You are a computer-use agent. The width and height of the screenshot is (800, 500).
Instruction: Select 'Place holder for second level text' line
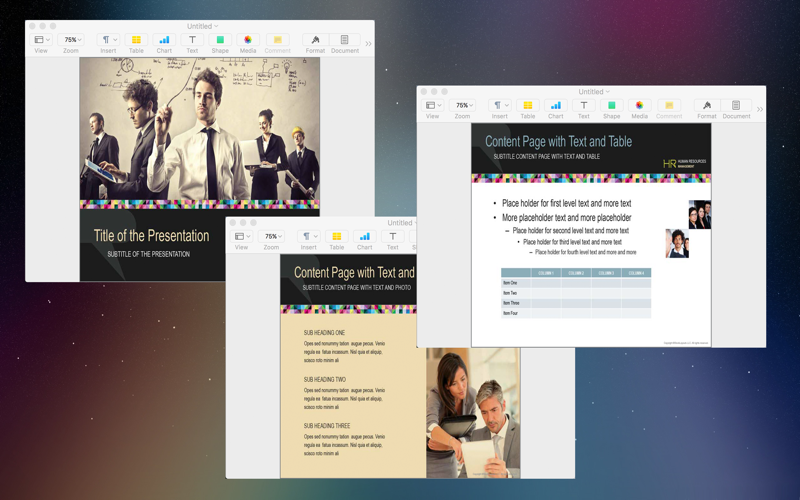[x=570, y=231]
